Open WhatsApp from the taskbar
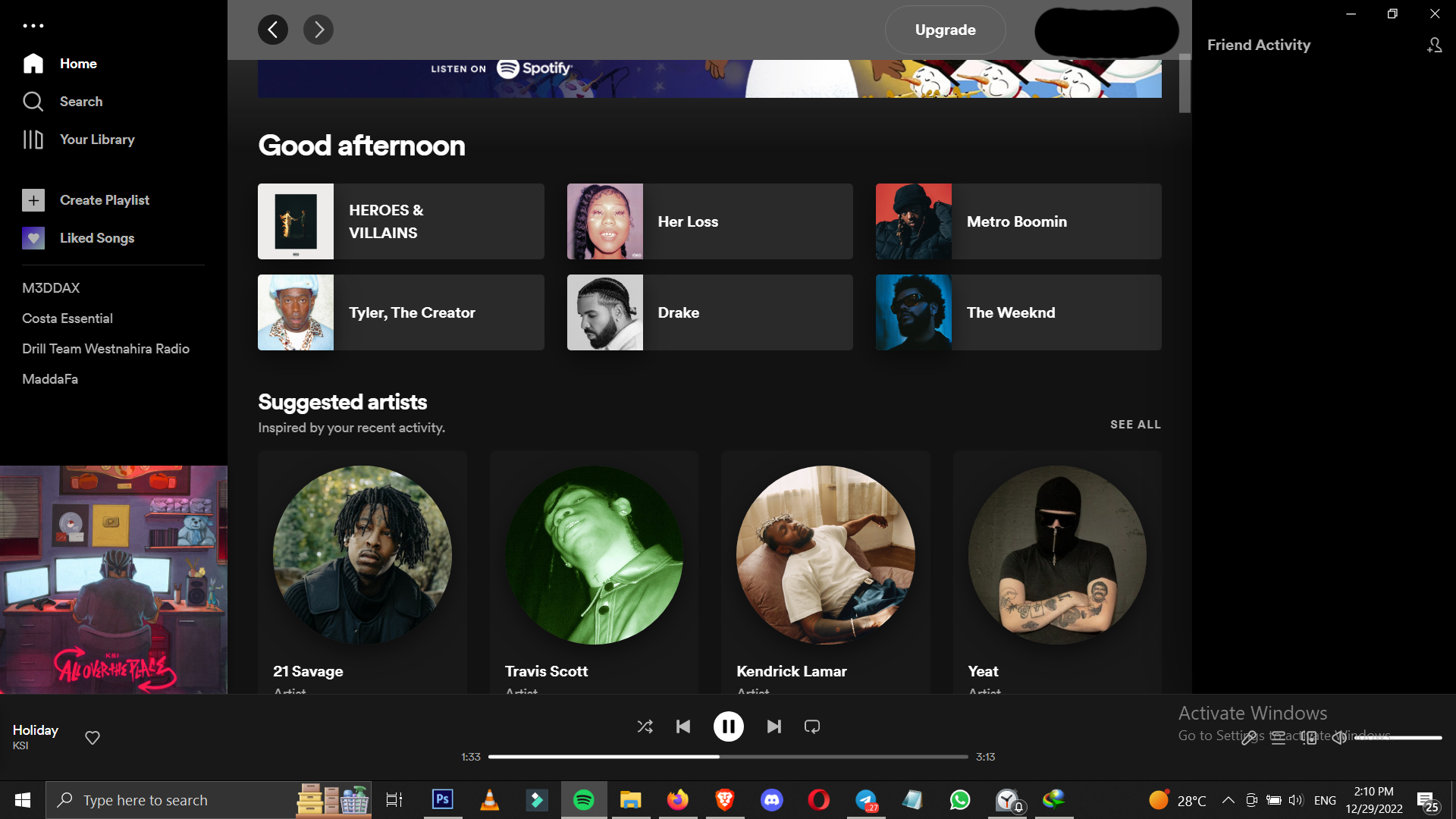This screenshot has height=819, width=1456. (x=960, y=800)
